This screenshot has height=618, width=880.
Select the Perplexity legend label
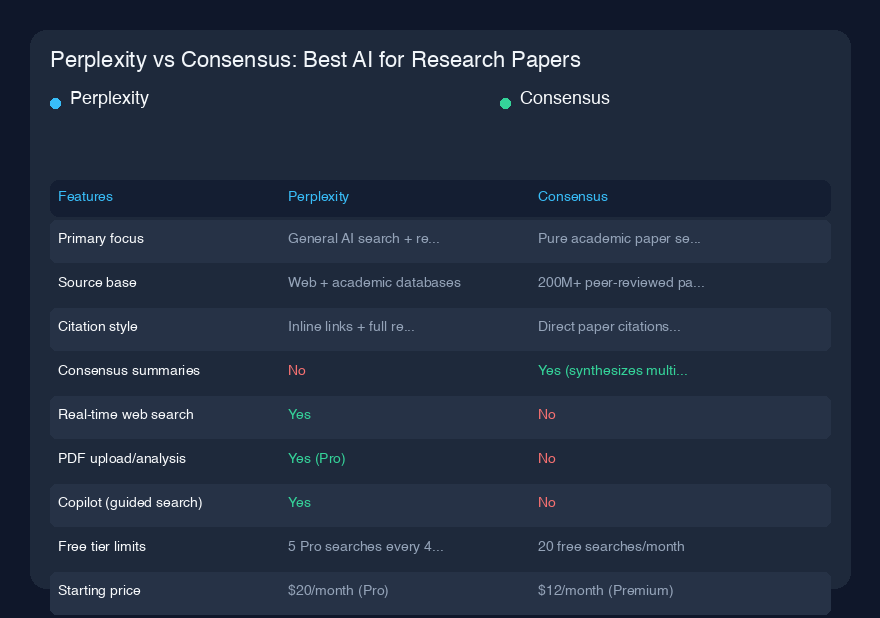click(109, 98)
